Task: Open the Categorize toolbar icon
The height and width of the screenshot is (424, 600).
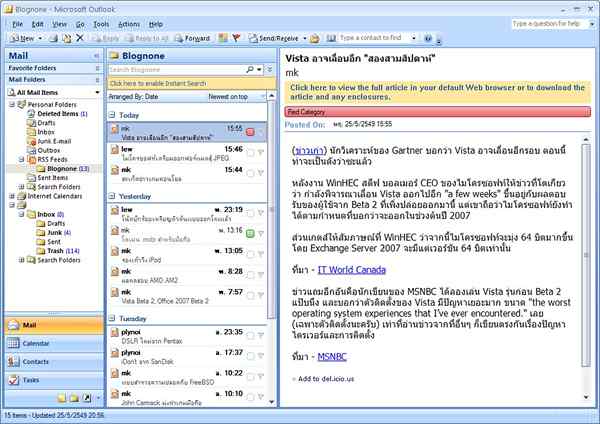Action: [223, 38]
